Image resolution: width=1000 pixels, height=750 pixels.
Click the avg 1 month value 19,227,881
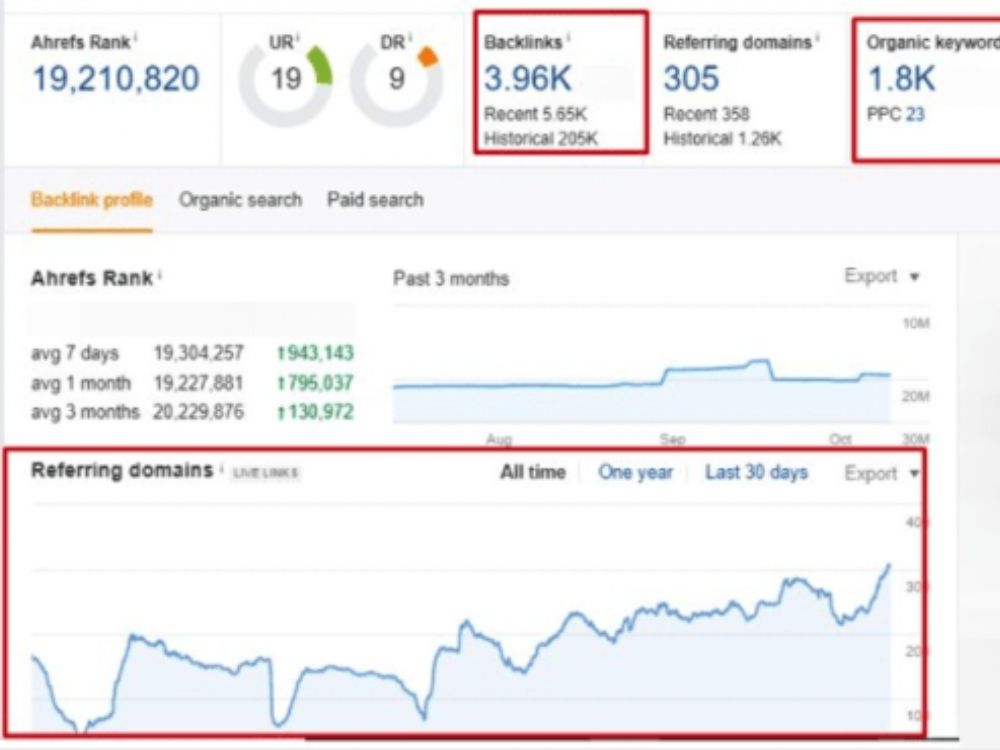click(x=198, y=383)
